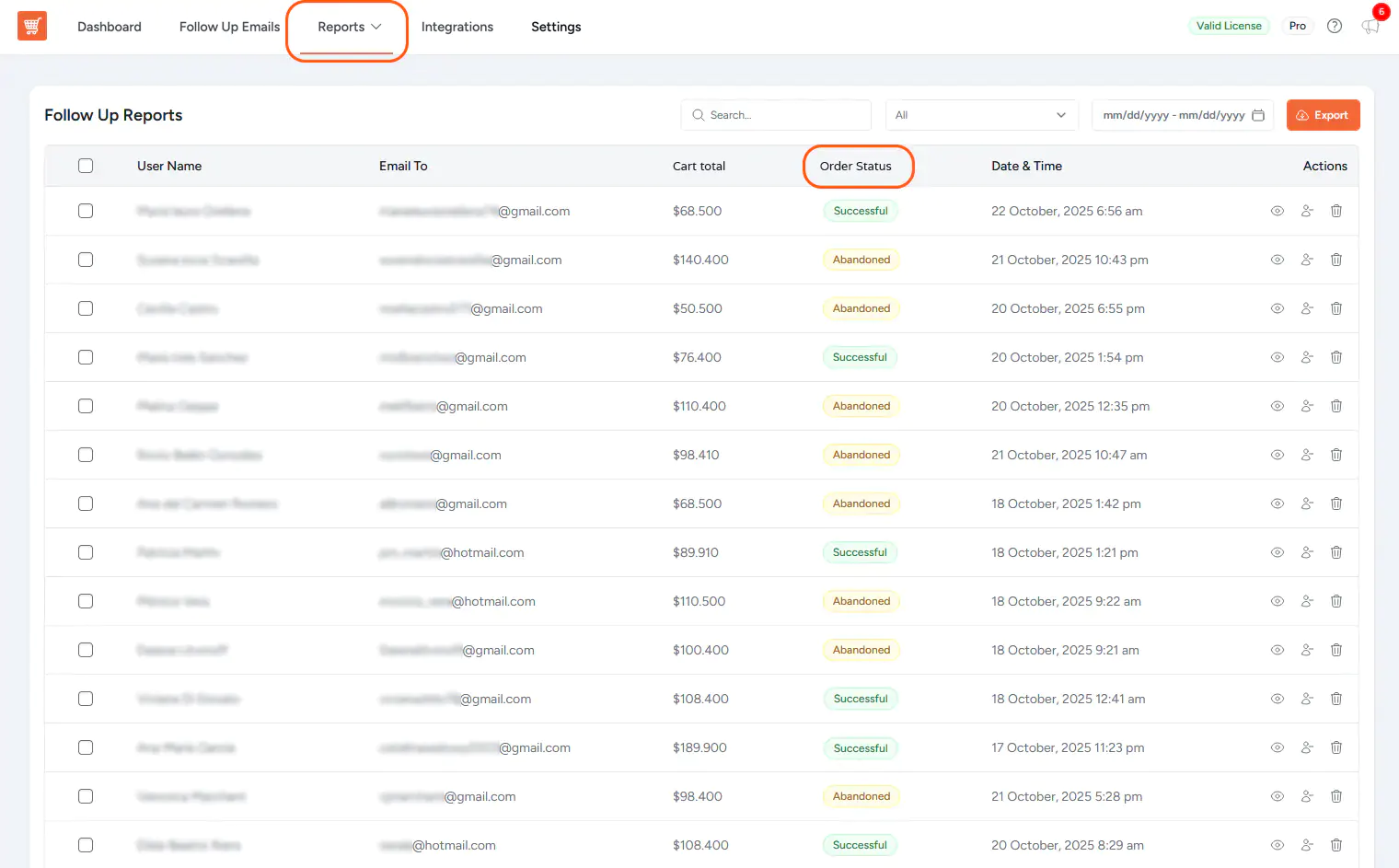The width and height of the screenshot is (1399, 868).
Task: Switch to the Dashboard tab
Action: pos(109,27)
